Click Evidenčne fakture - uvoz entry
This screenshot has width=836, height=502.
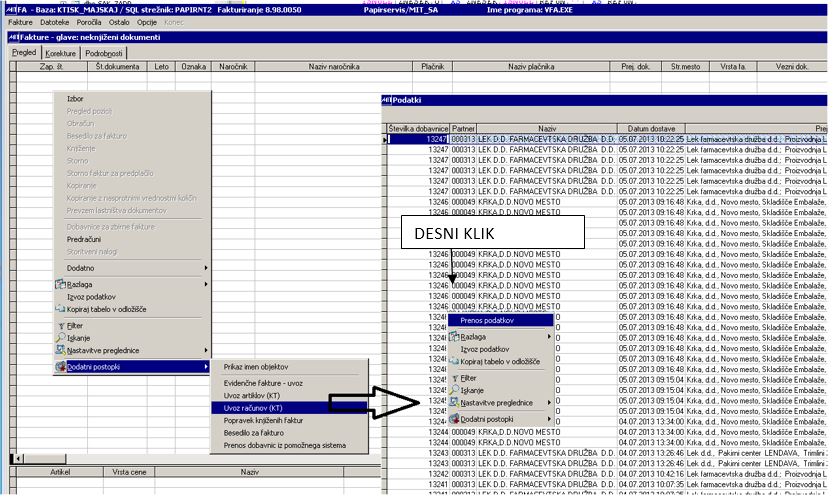pyautogui.click(x=263, y=383)
